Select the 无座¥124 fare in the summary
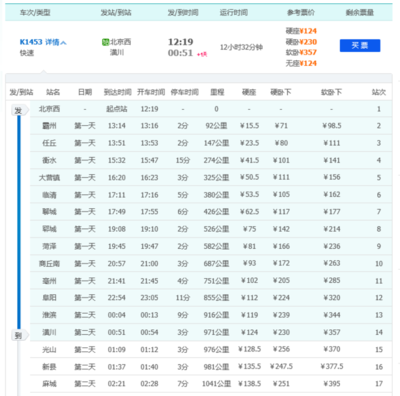This screenshot has width=400, height=396. (x=301, y=63)
